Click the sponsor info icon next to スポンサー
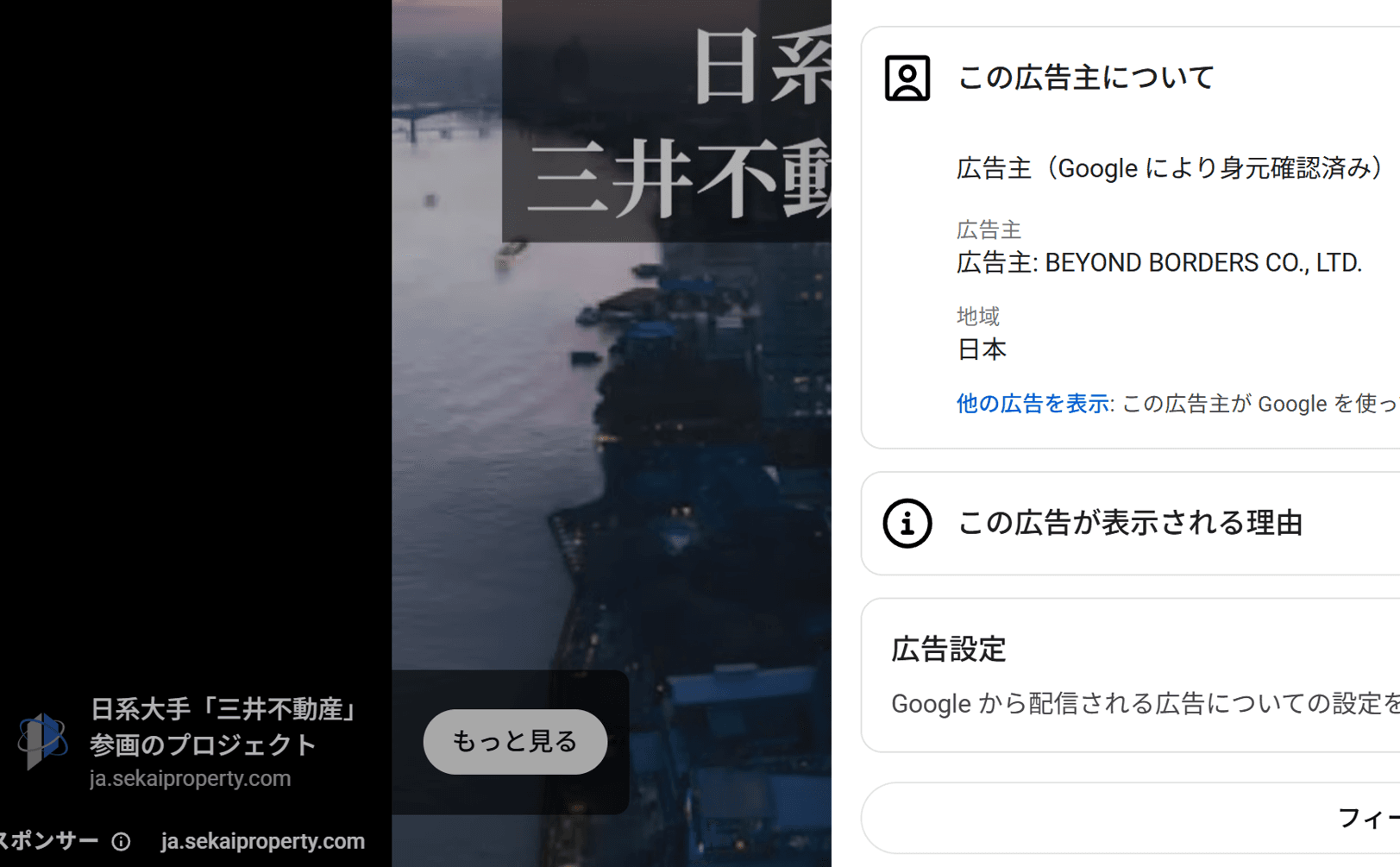This screenshot has width=1400, height=867. (122, 841)
